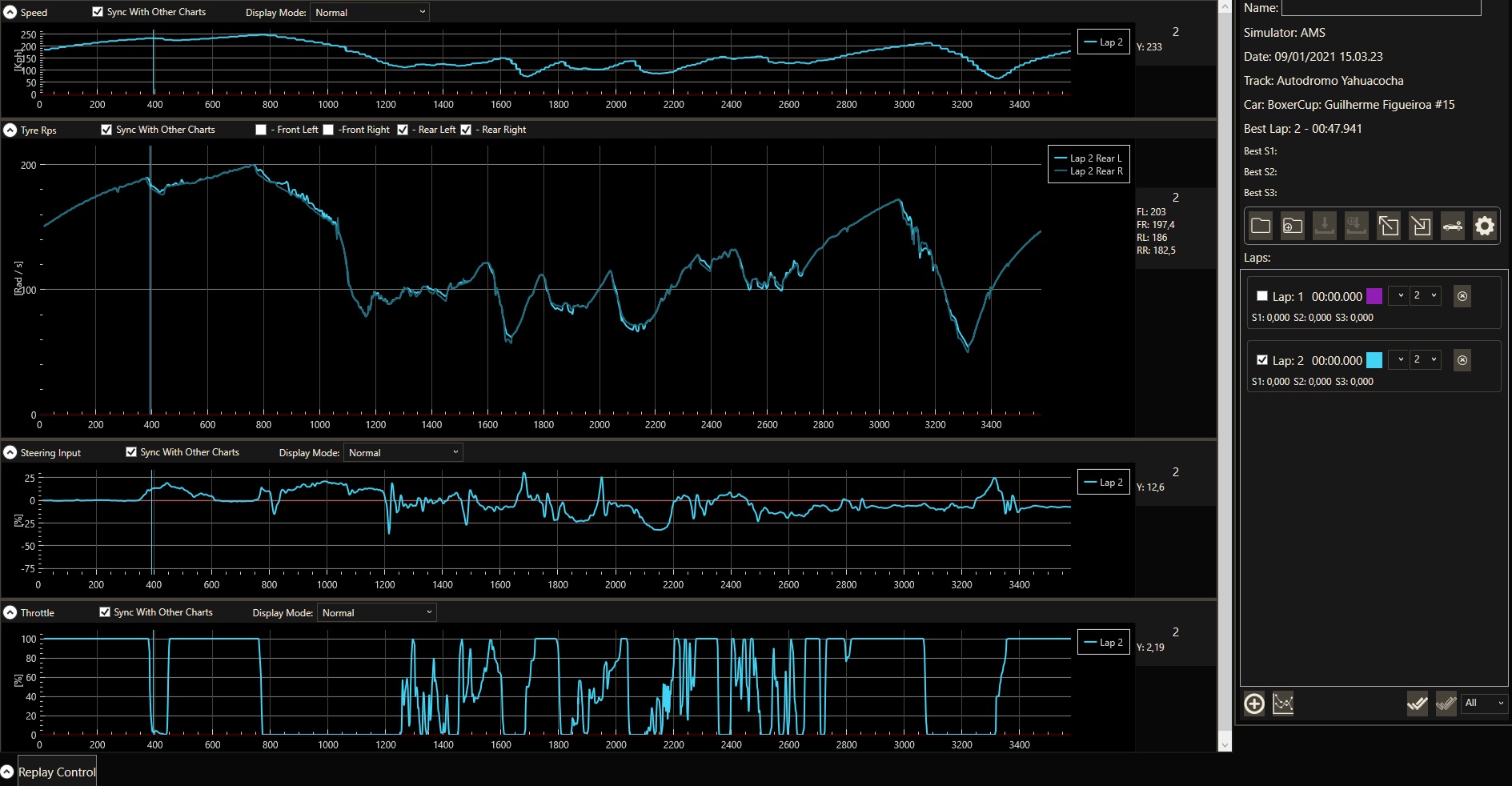Open the settings gear icon
This screenshot has height=786, width=1512.
click(x=1485, y=227)
